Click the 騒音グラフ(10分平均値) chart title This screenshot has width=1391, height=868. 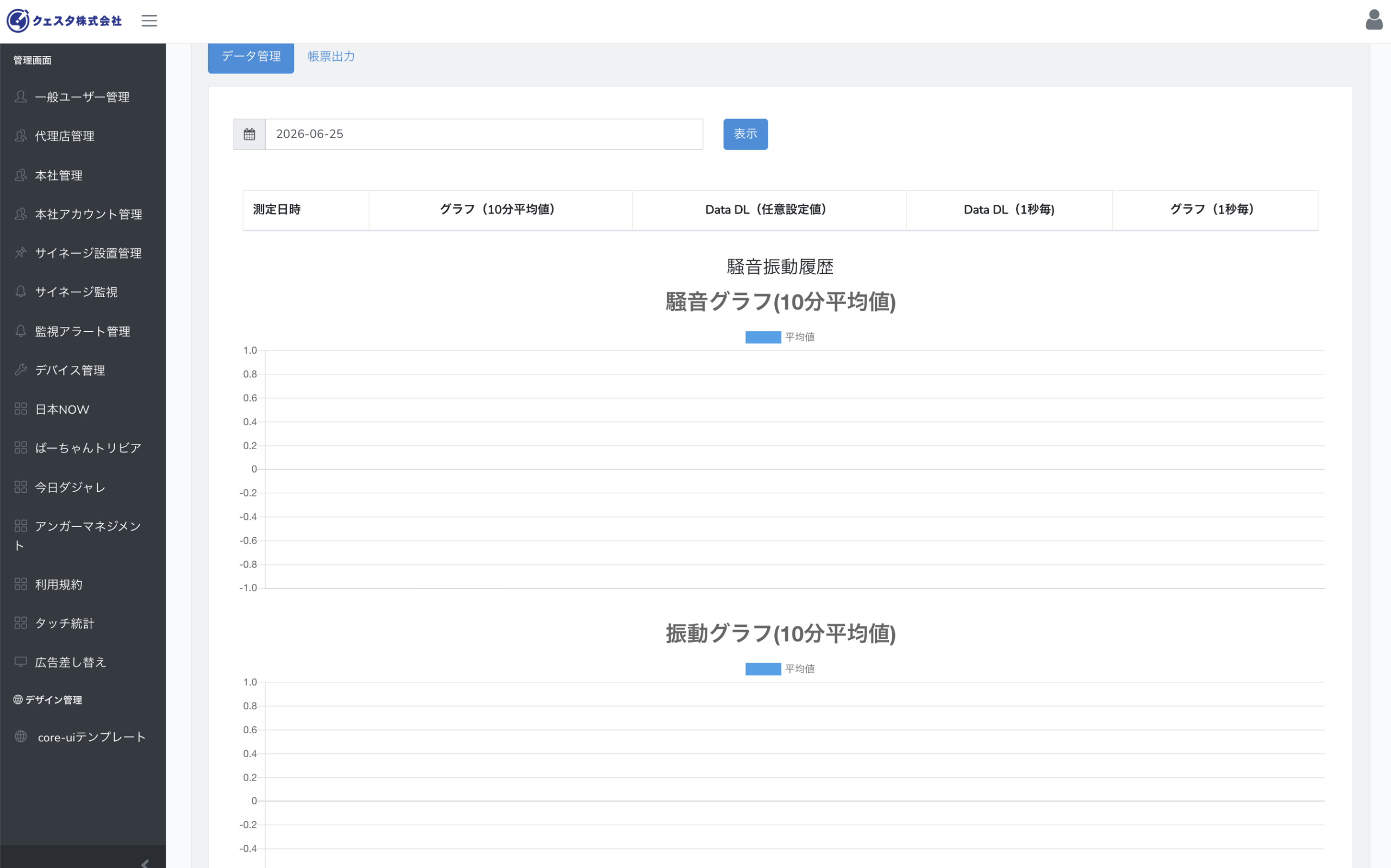tap(781, 302)
